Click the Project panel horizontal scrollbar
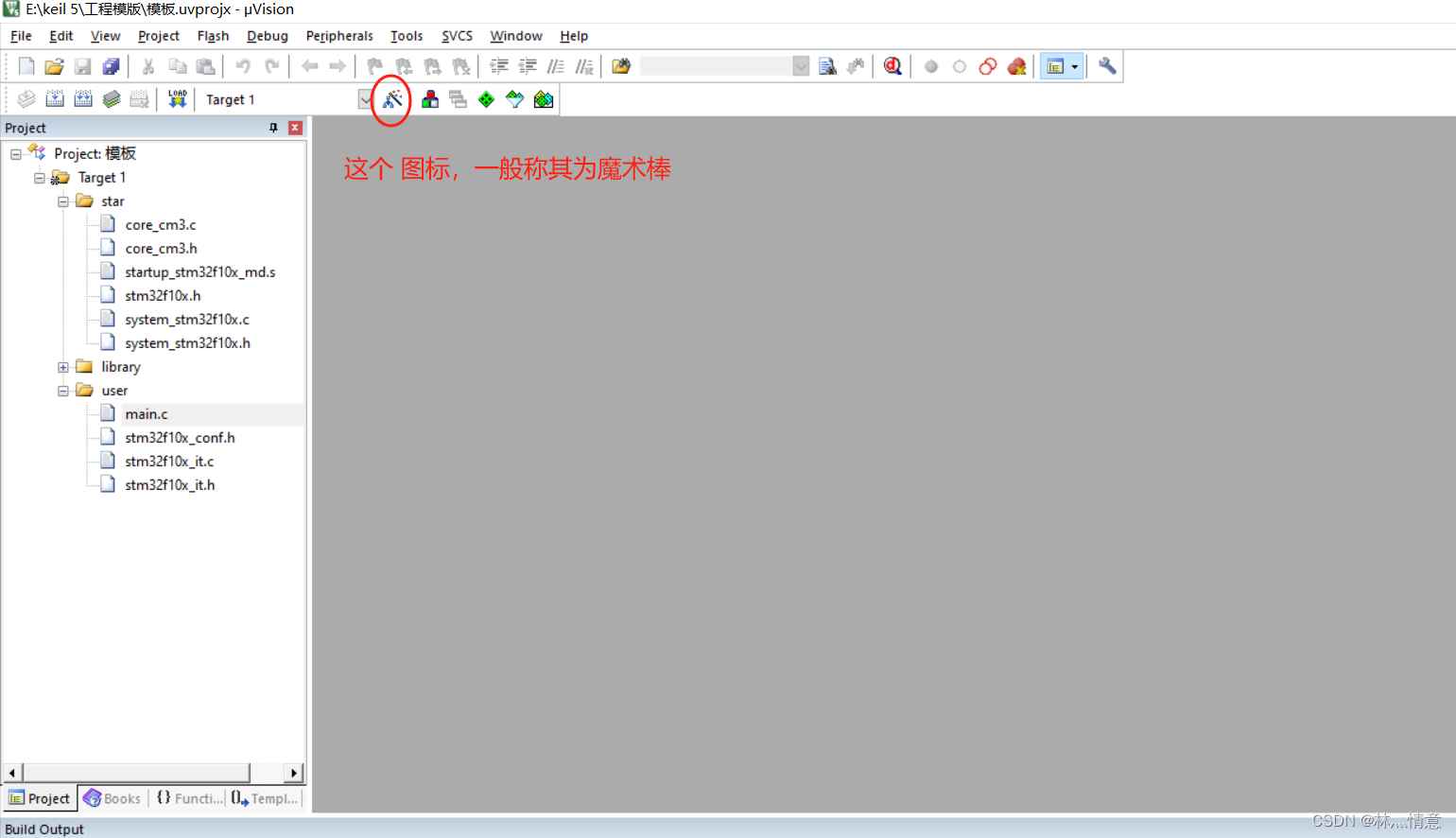 tap(136, 773)
